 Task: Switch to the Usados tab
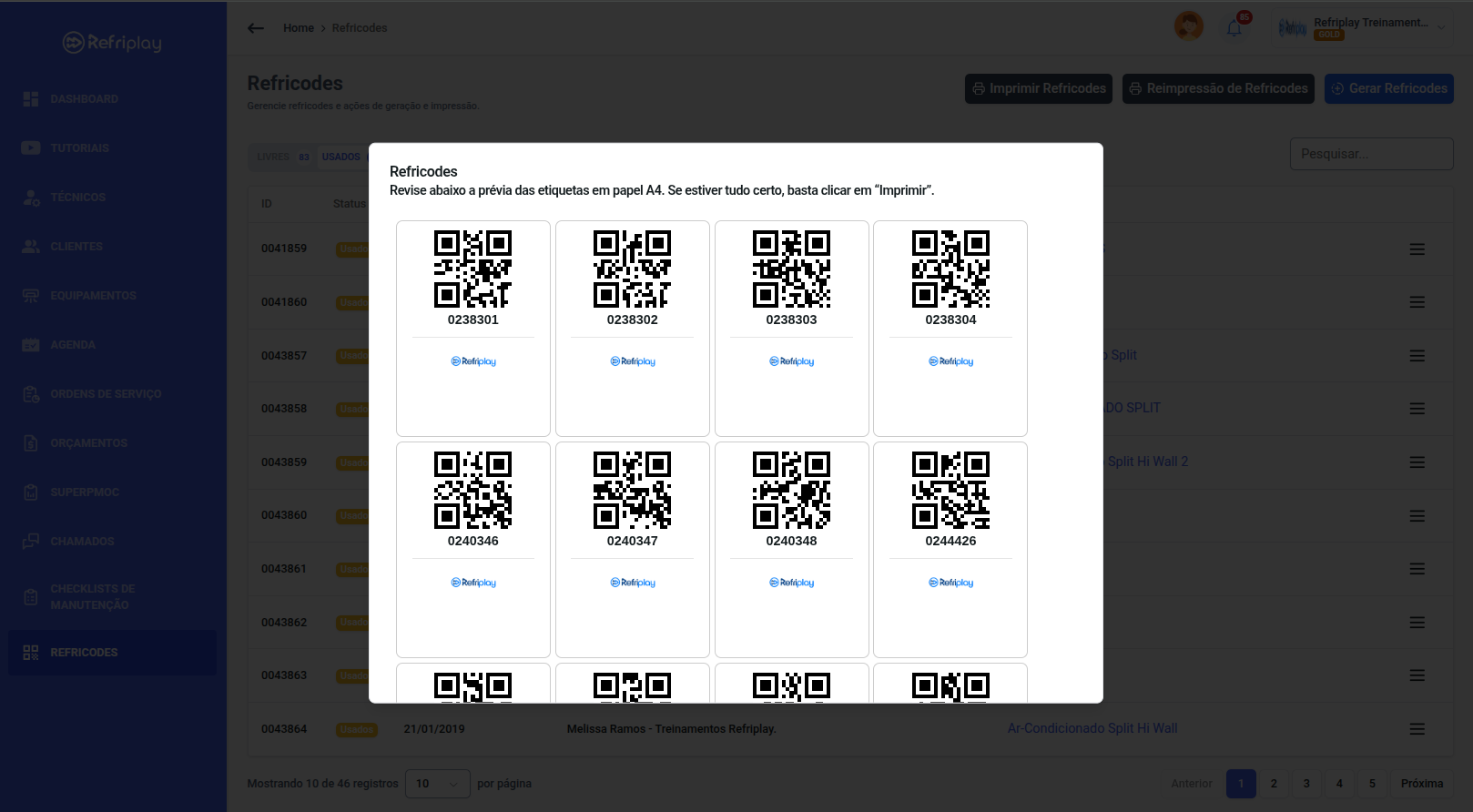[341, 157]
